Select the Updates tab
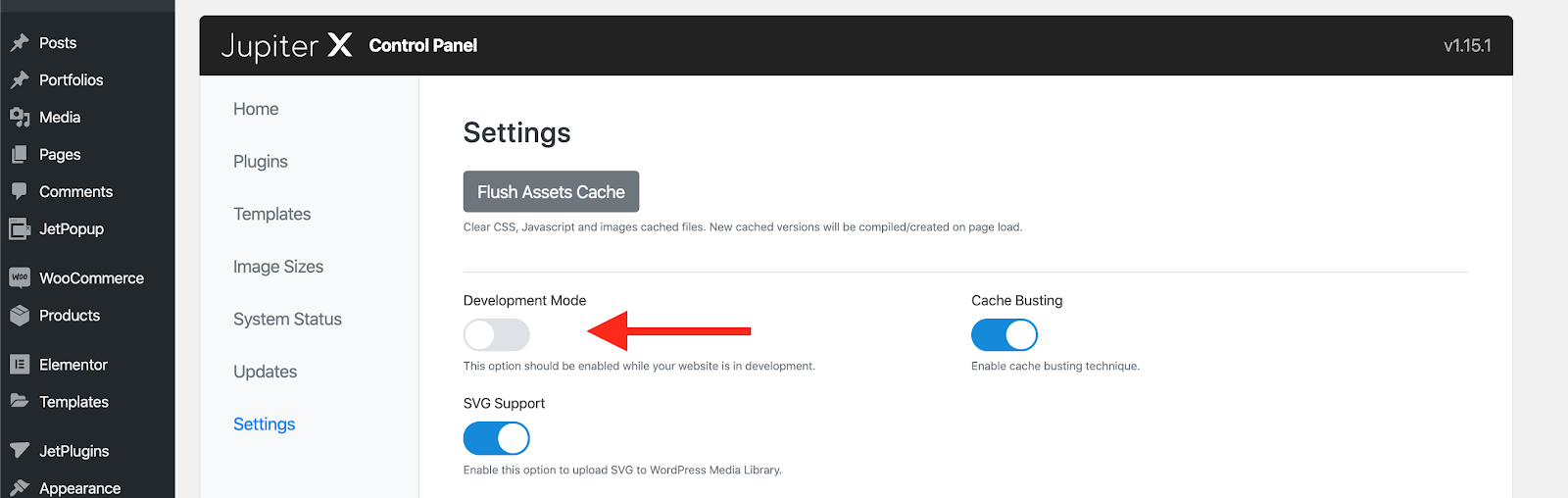The image size is (1568, 498). coord(265,372)
